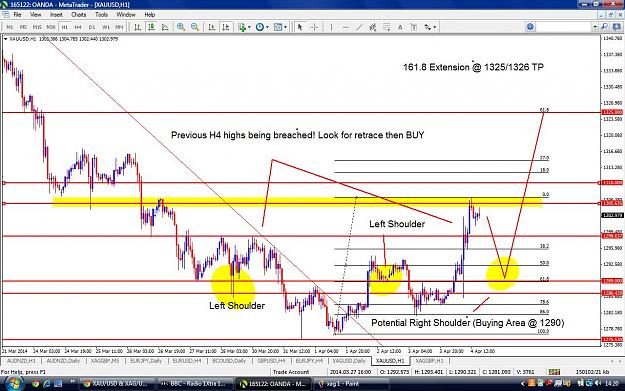Show hidden system tray icons arrow
The height and width of the screenshot is (391, 625).
[522, 384]
